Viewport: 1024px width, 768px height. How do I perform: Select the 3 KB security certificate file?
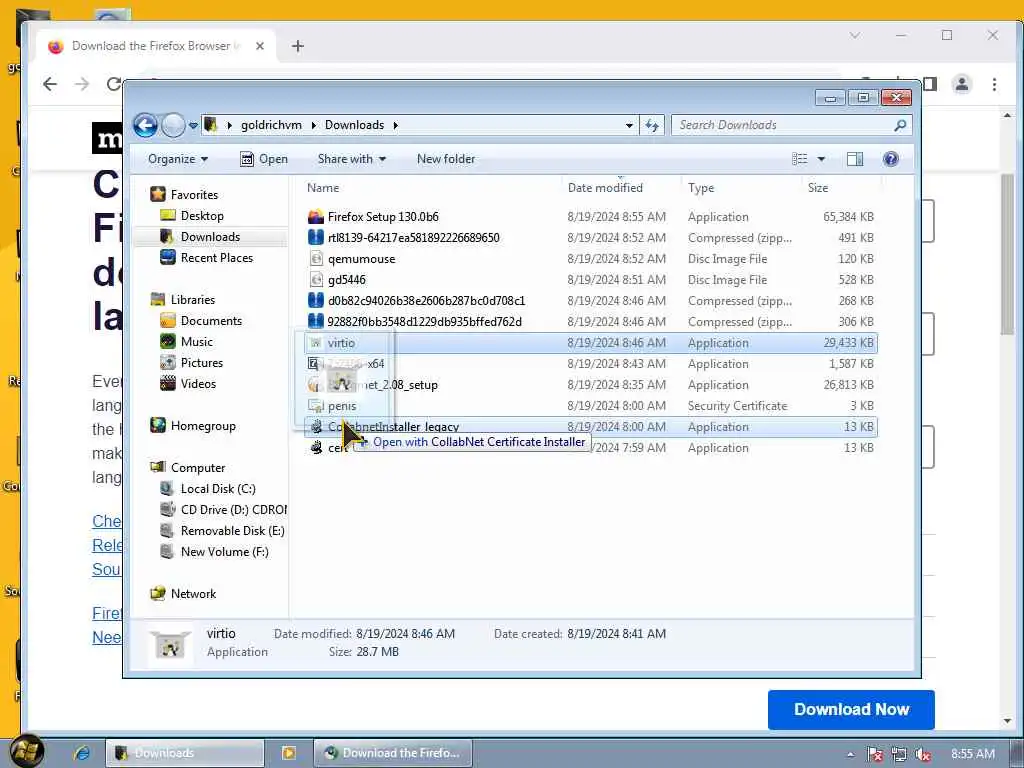(591, 406)
